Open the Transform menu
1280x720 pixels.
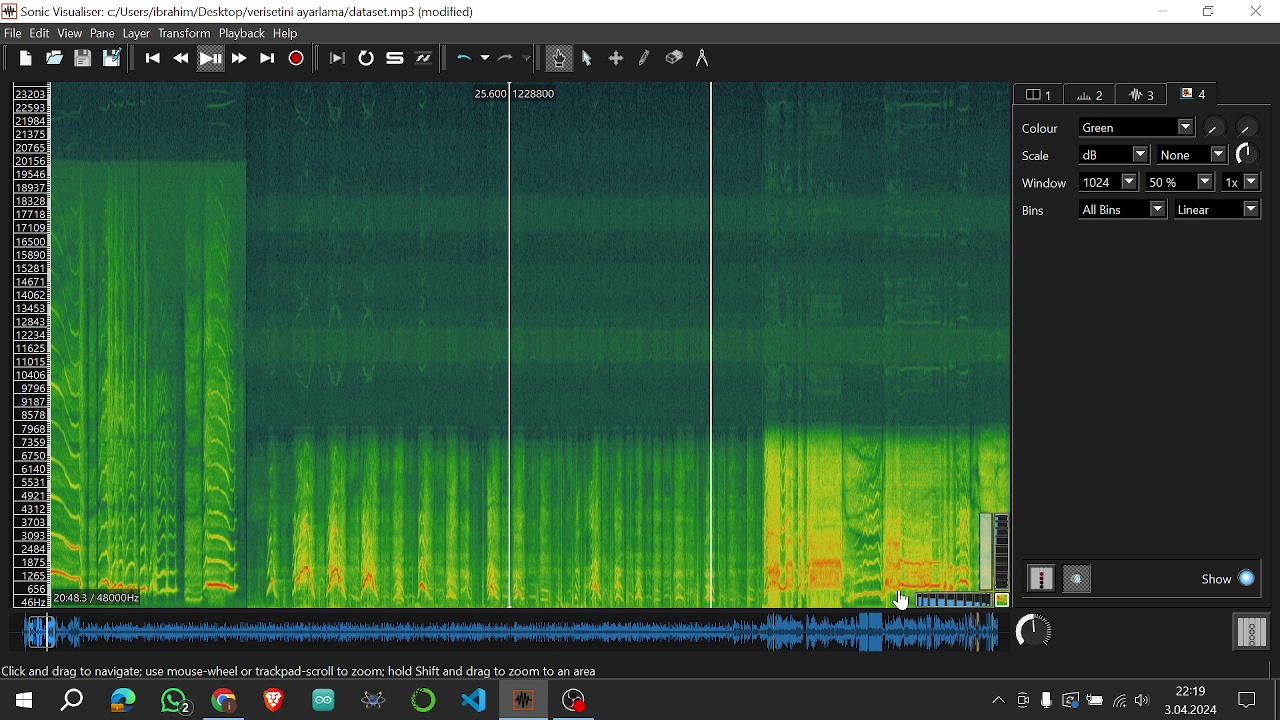(x=184, y=33)
